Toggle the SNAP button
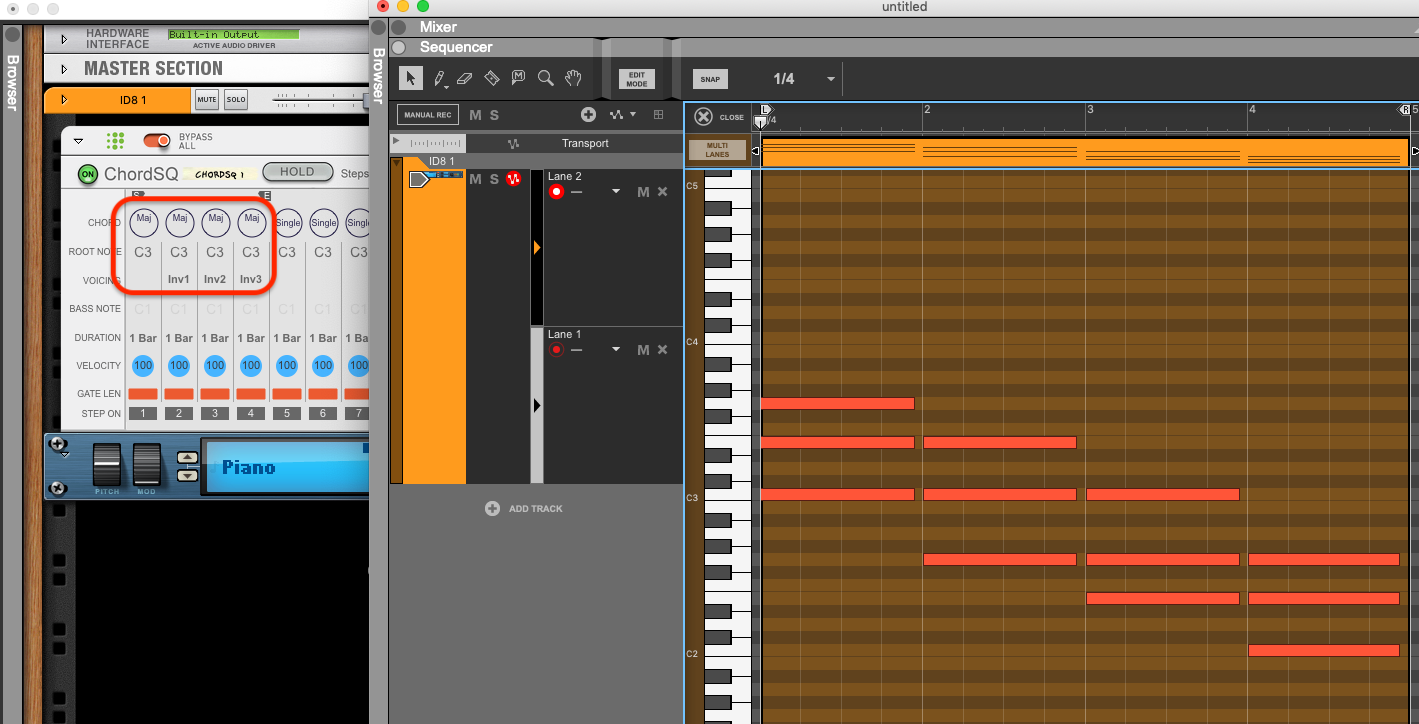1419x724 pixels. pos(711,79)
